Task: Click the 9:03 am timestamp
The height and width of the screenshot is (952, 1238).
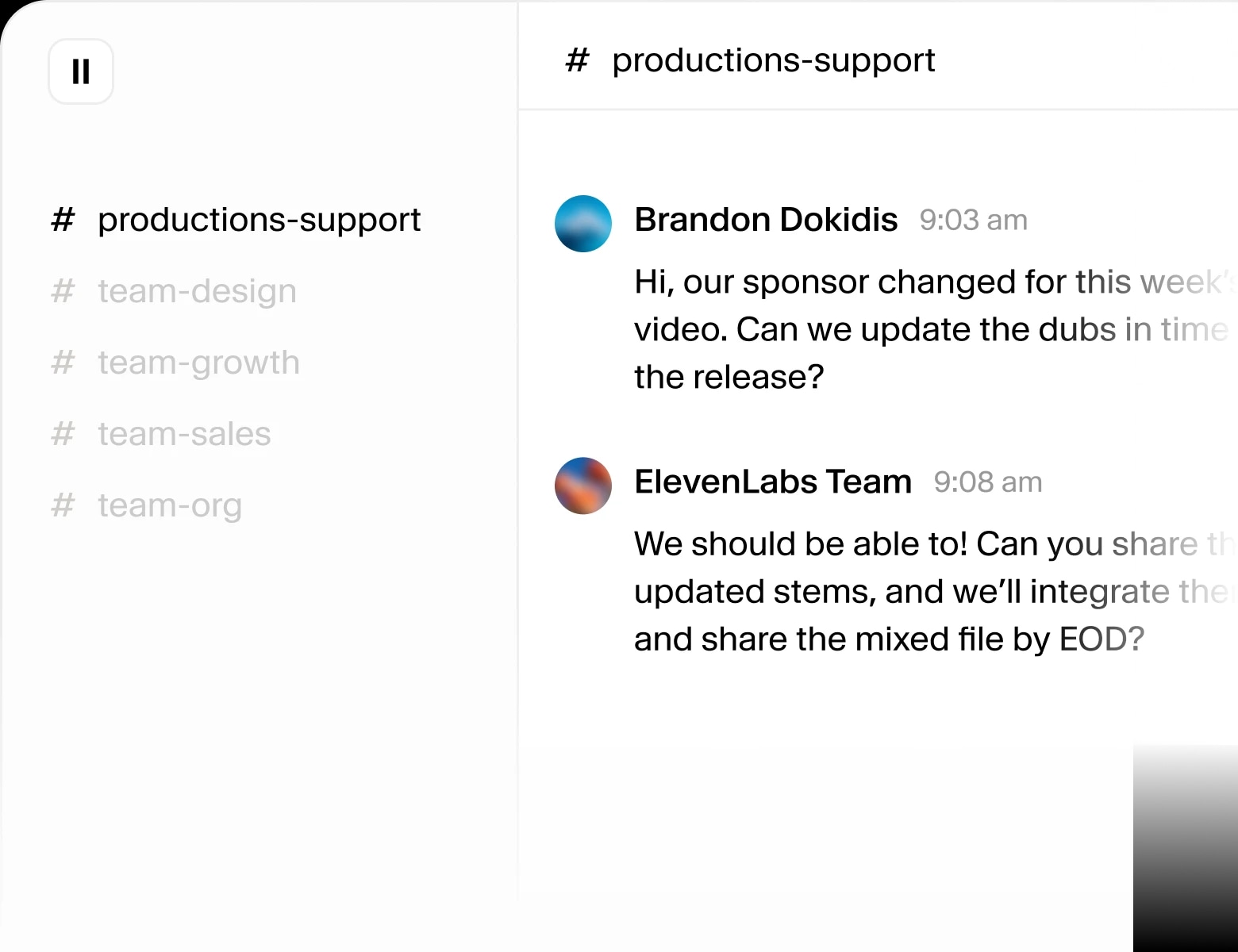Action: (973, 221)
